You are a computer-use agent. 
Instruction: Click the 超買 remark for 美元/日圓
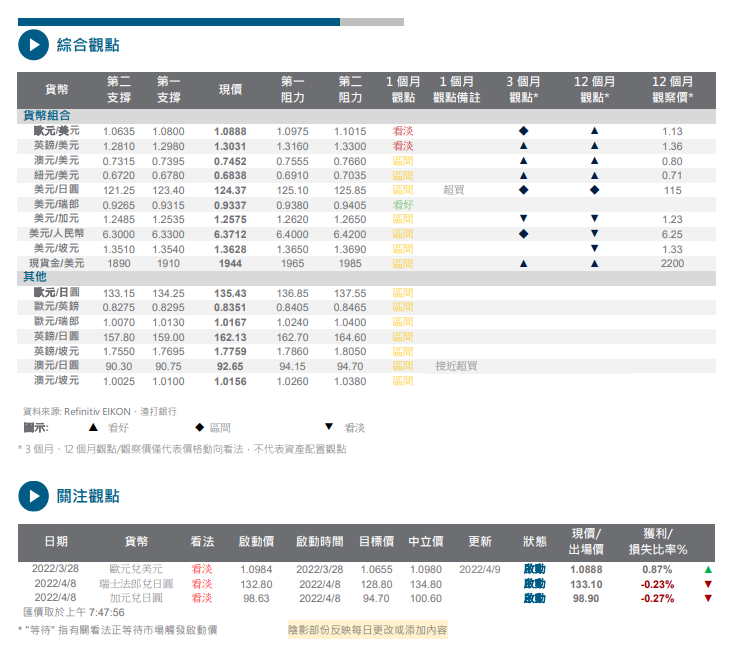(454, 190)
